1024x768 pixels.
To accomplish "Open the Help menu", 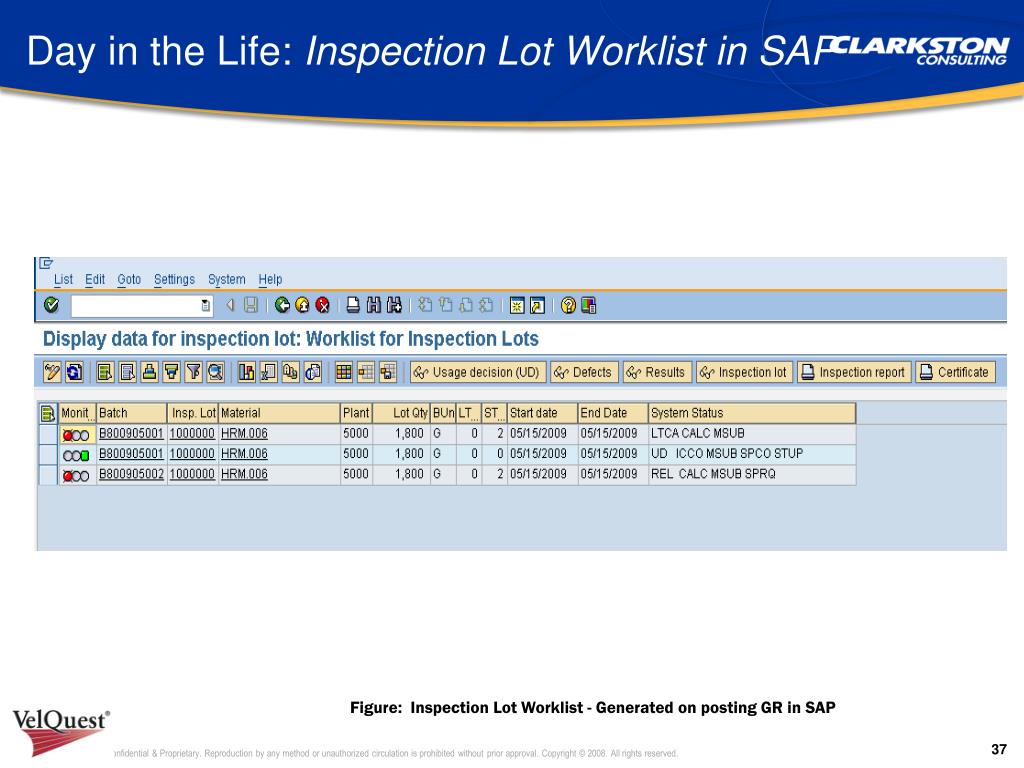I will pos(270,280).
